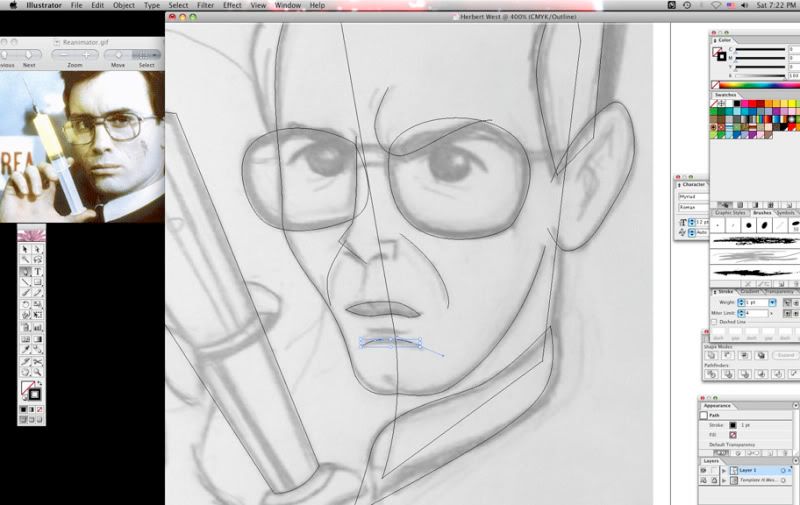This screenshot has height=505, width=800.
Task: Switch to the Brushes tab
Action: 762,213
